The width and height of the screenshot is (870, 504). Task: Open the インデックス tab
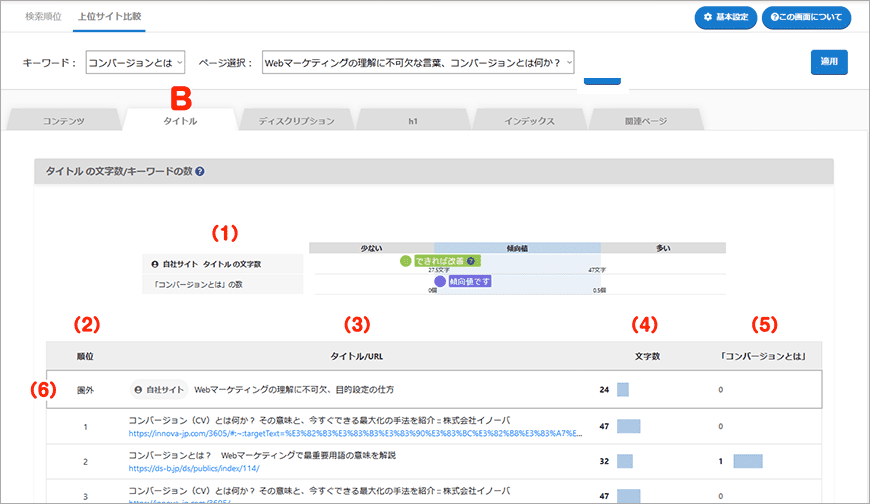tap(529, 120)
